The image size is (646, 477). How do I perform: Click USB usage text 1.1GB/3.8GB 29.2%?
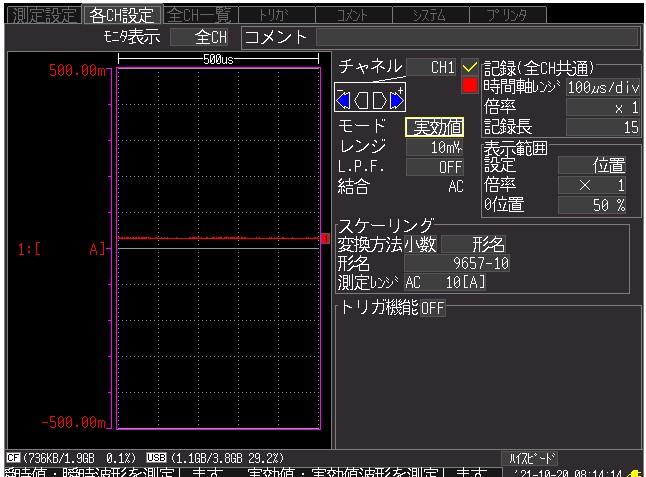coord(227,458)
